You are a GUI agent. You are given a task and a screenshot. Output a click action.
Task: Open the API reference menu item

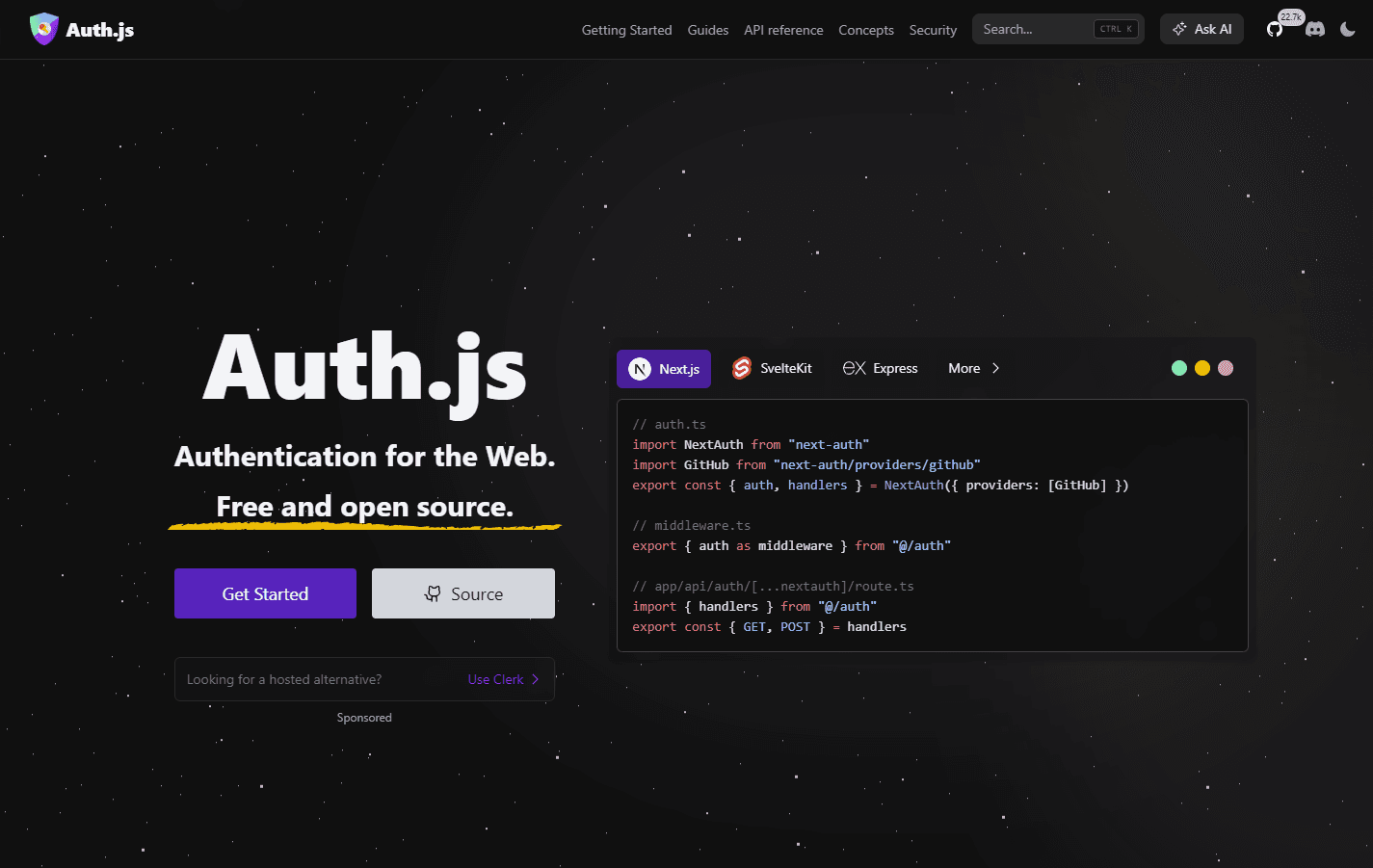783,30
